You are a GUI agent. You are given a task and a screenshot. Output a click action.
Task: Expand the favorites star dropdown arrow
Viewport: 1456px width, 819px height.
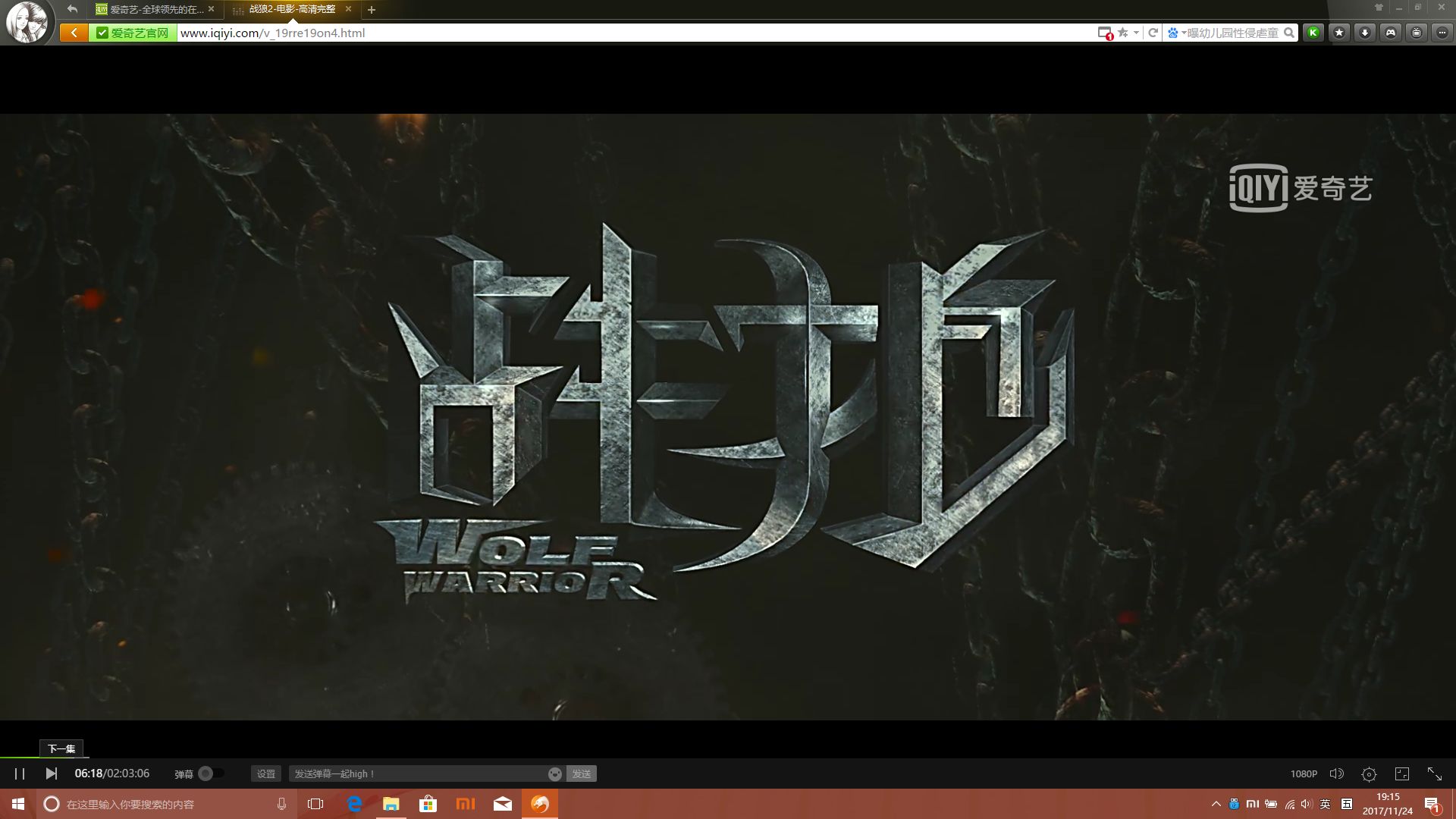click(x=1136, y=33)
